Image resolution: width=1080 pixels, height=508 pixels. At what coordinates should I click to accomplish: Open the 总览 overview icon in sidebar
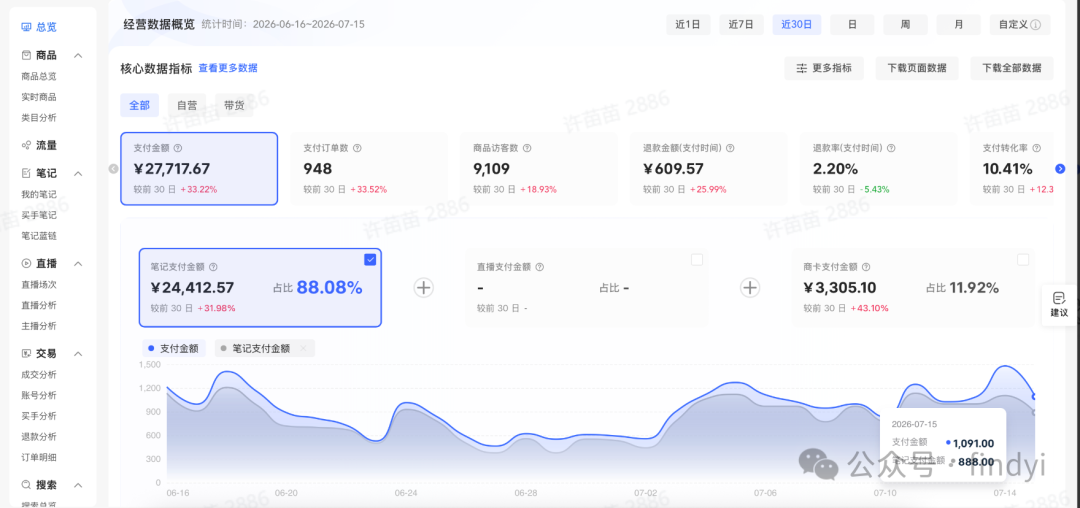[x=26, y=28]
